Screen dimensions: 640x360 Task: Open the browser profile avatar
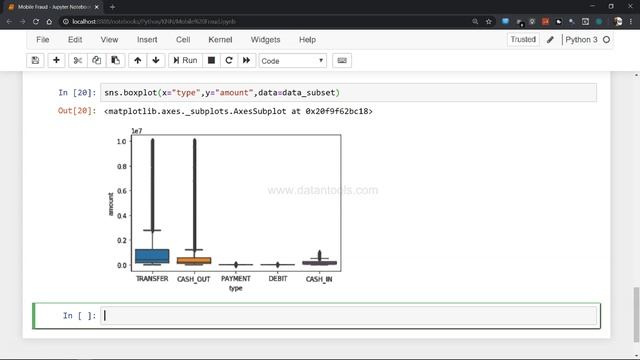pyautogui.click(x=618, y=22)
